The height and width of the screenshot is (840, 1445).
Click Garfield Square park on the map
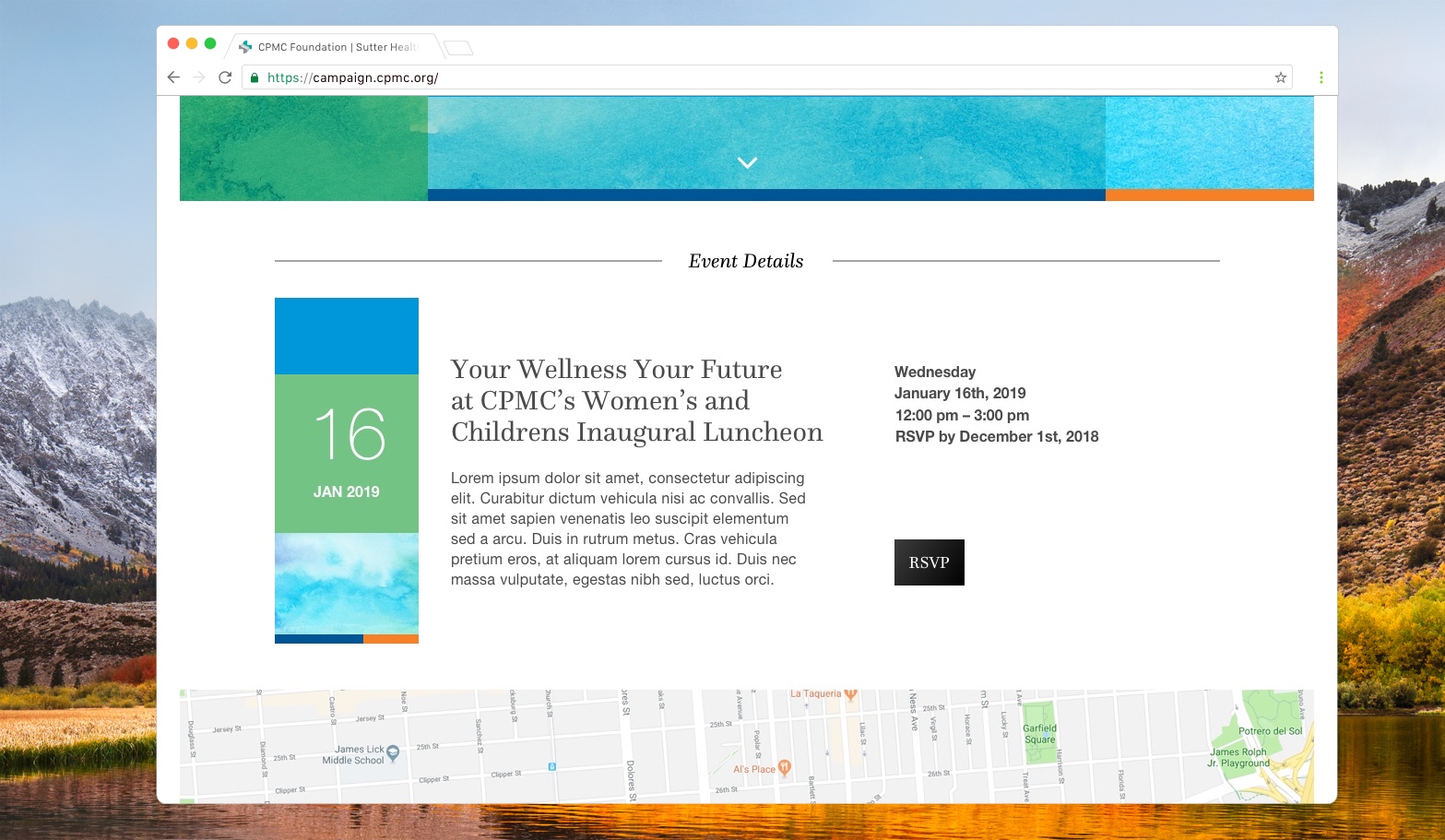pyautogui.click(x=1039, y=733)
